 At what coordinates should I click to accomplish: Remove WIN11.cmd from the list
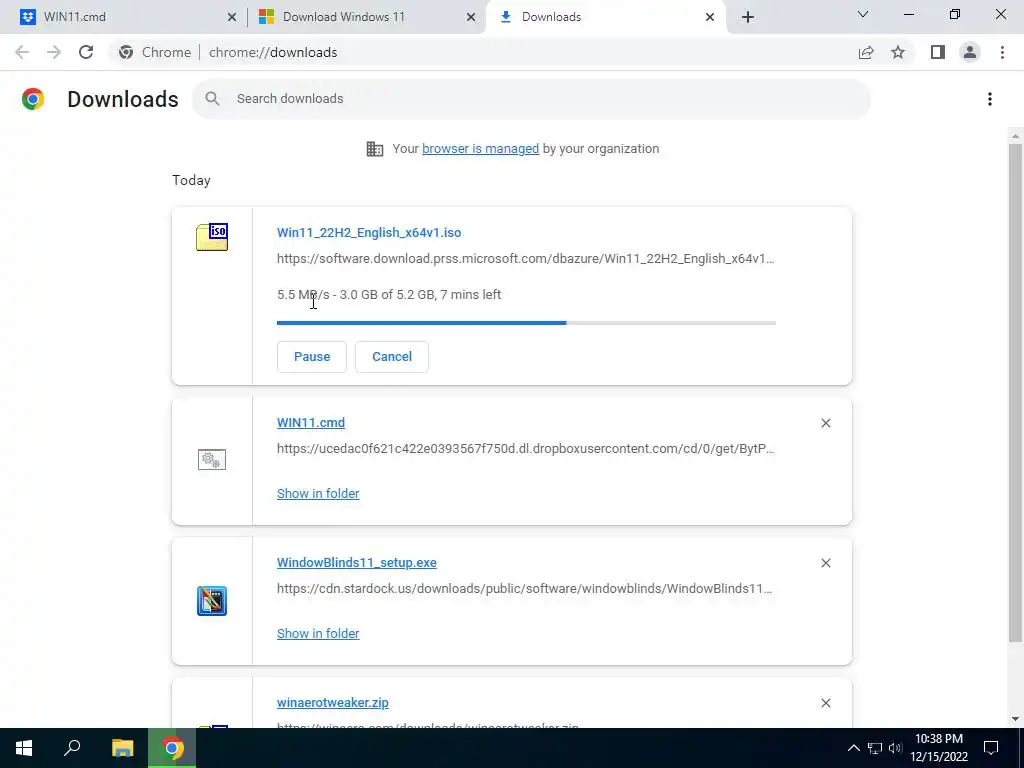[825, 423]
